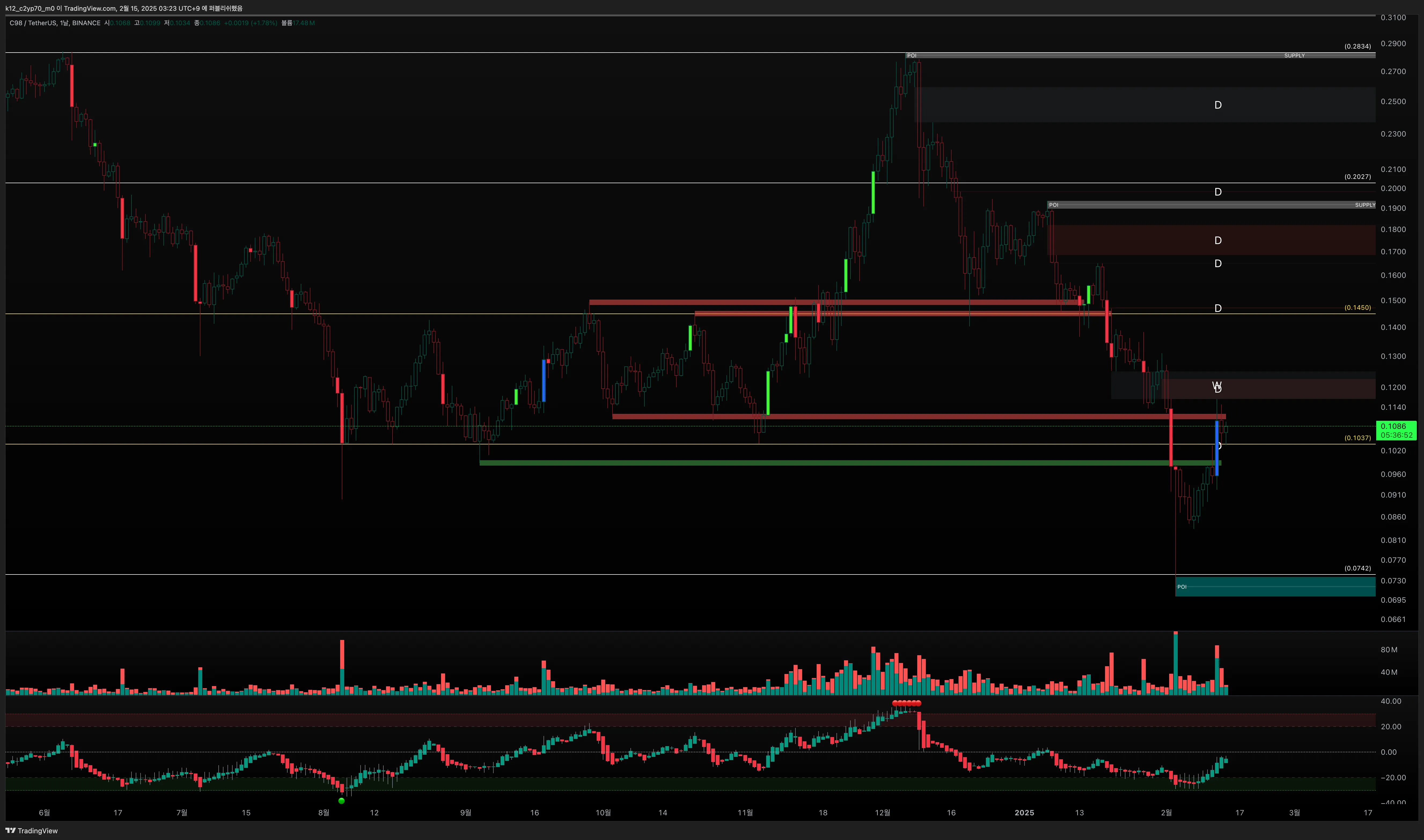The height and width of the screenshot is (840, 1424).
Task: Click the teal demand zone near 0.0730
Action: [x=1275, y=586]
